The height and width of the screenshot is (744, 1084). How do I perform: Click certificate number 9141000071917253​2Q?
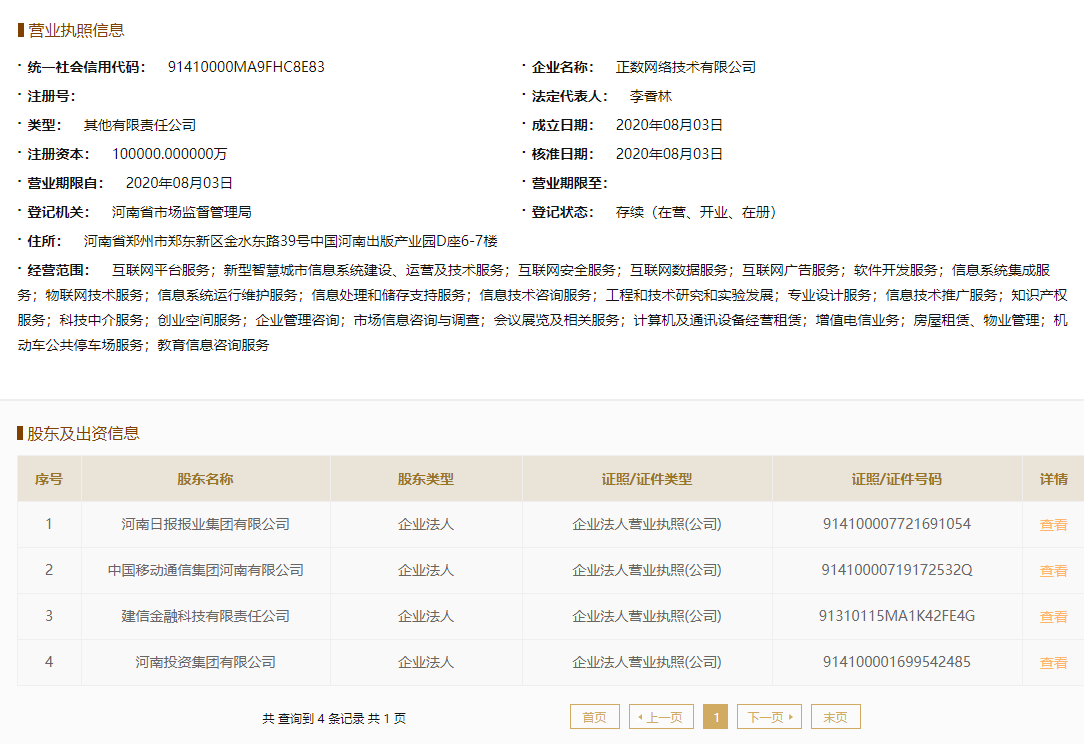click(897, 570)
